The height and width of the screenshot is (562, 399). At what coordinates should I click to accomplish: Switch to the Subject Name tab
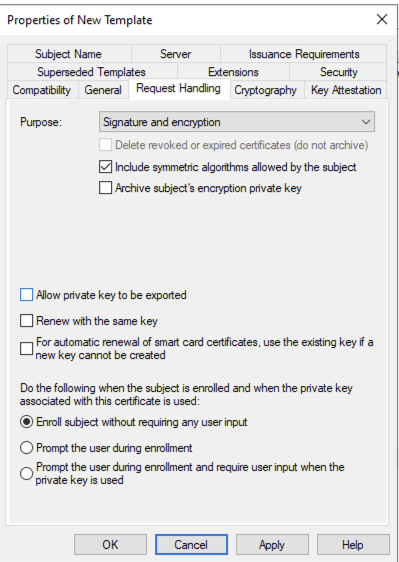point(68,54)
